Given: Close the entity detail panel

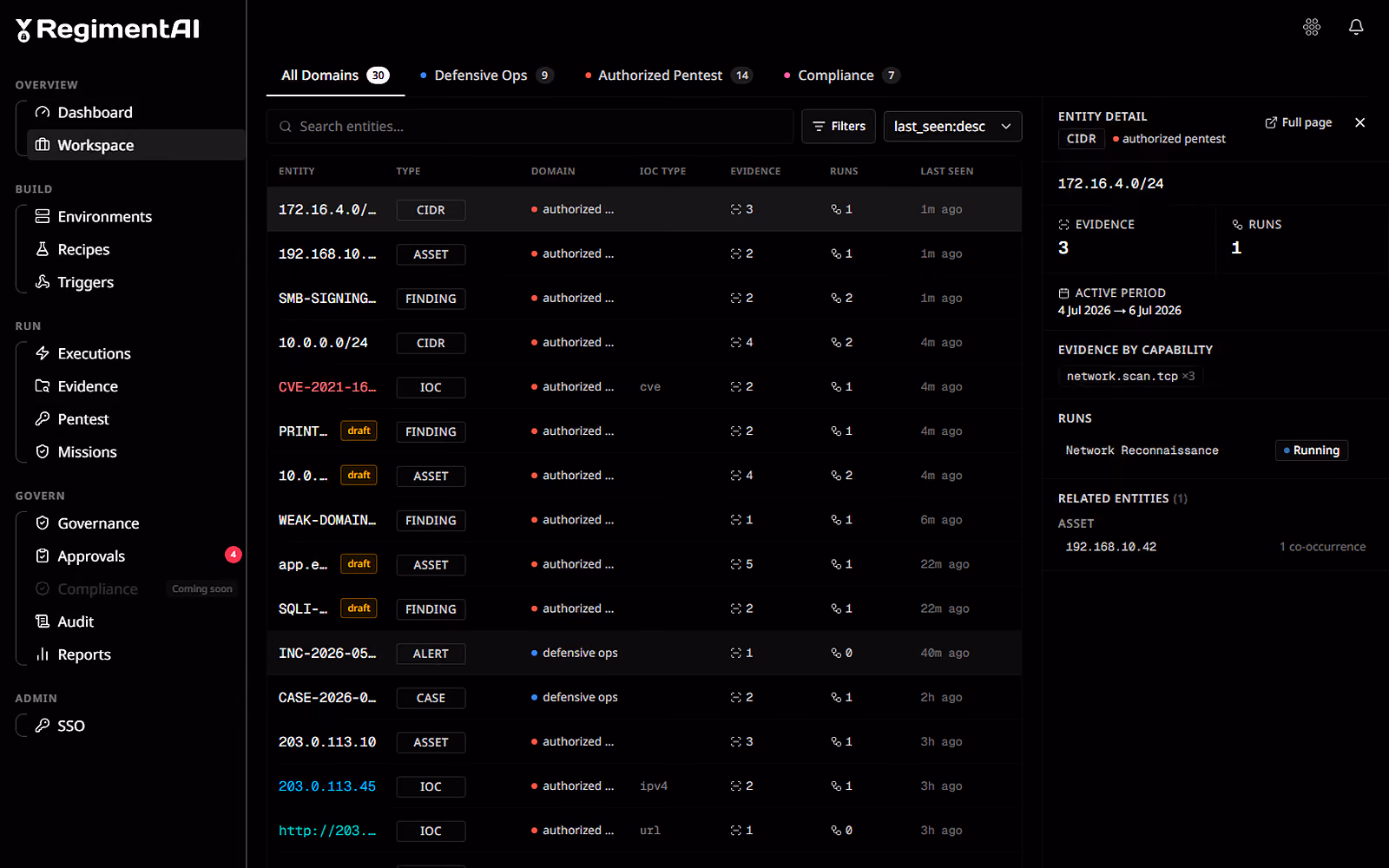Looking at the screenshot, I should (1360, 122).
